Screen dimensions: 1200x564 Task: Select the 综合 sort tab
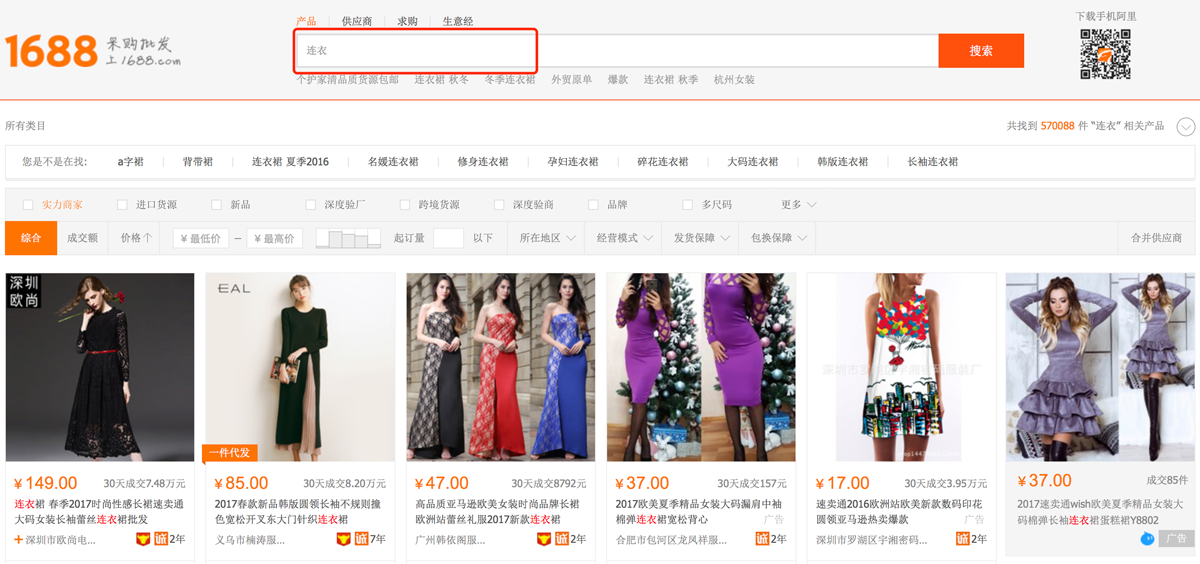point(31,238)
